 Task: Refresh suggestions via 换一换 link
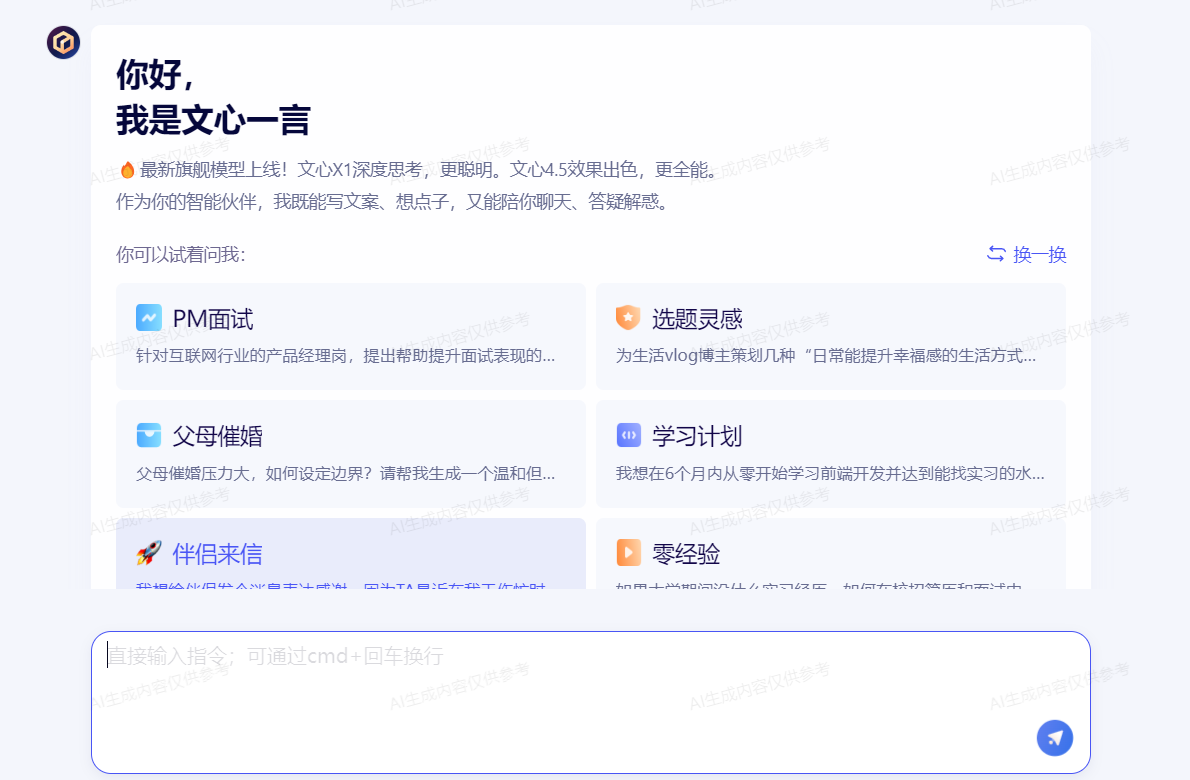[1026, 254]
